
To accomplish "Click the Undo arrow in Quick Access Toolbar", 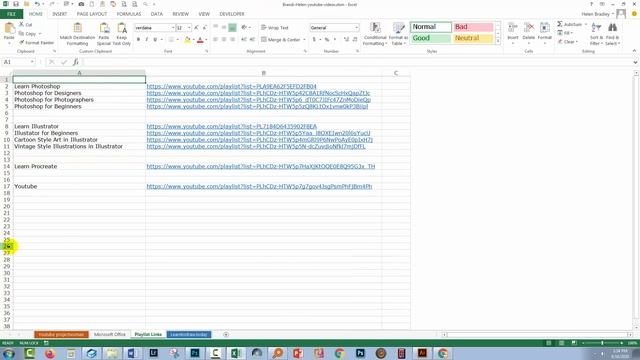I will click(37, 4).
